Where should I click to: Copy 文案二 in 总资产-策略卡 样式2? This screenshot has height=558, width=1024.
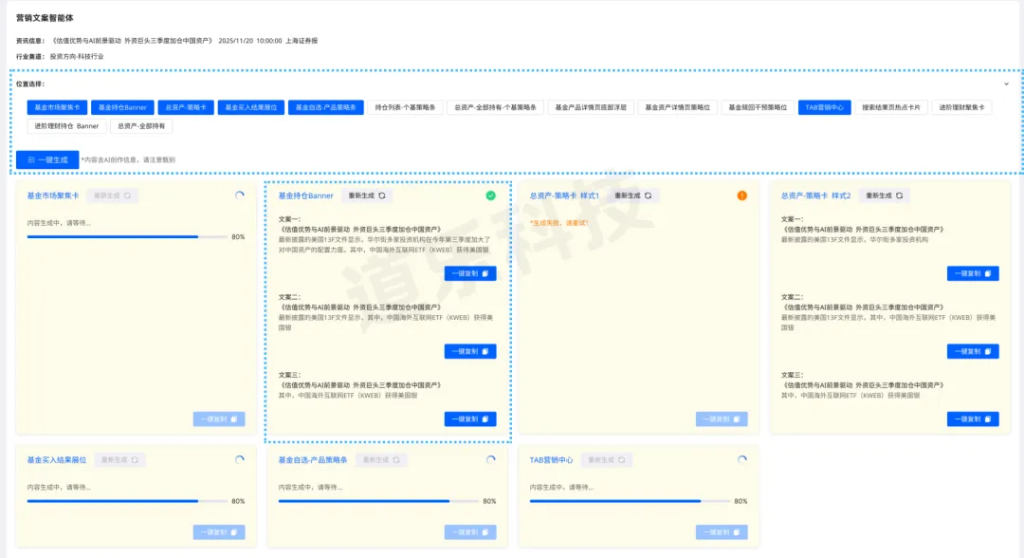[972, 351]
